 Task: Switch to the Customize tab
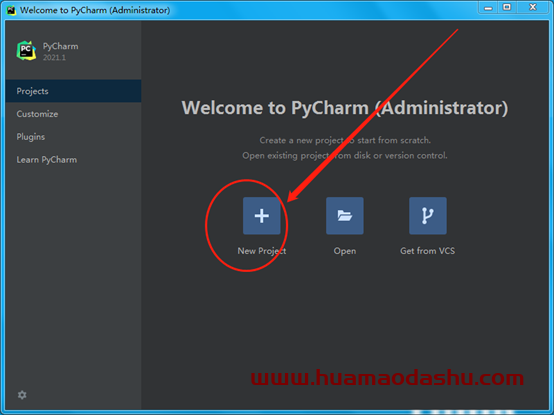coord(73,114)
